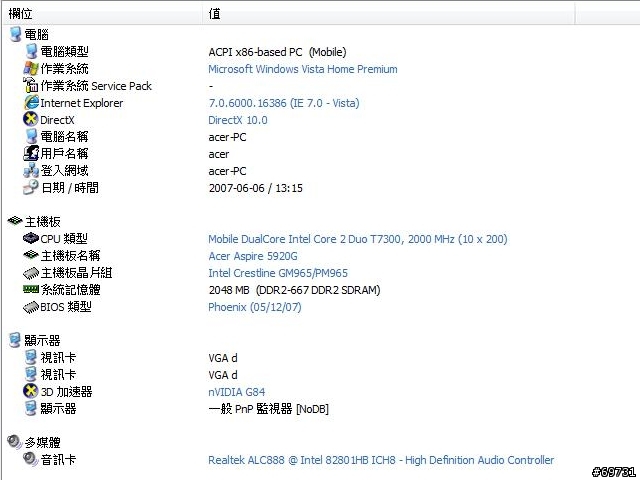Select the 2007-06-06 / 13:15 value
The image size is (640, 480).
pos(256,188)
